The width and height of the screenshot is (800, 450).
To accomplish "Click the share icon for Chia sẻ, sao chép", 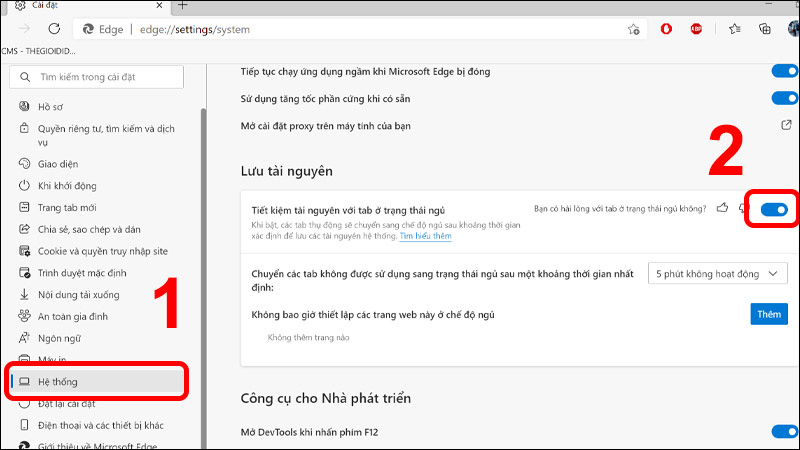I will [x=24, y=229].
